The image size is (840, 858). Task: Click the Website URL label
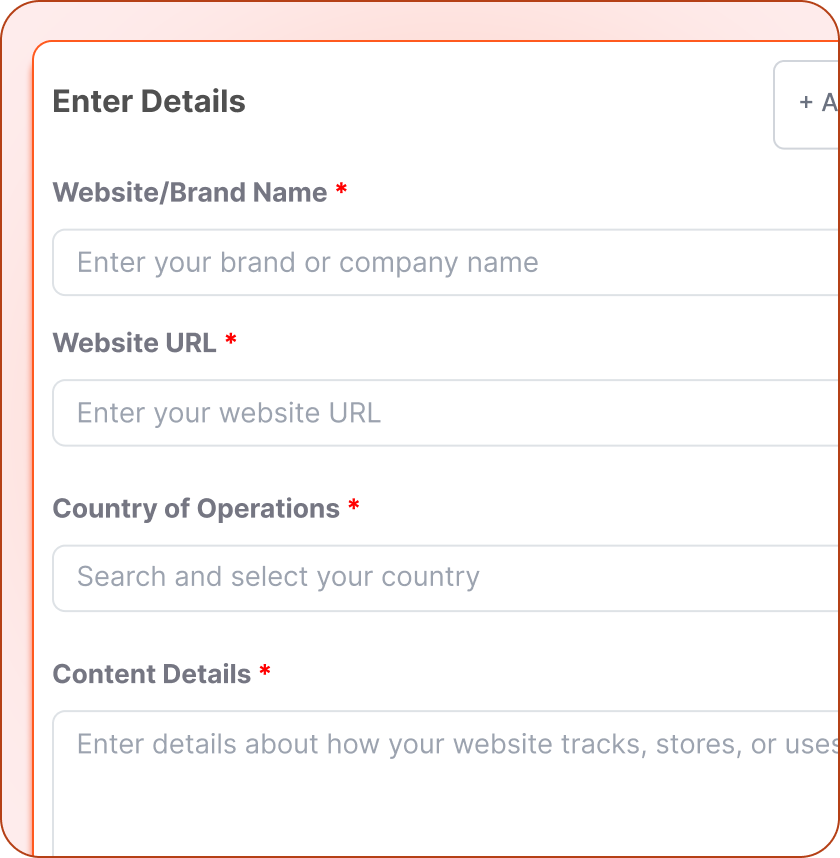[135, 342]
